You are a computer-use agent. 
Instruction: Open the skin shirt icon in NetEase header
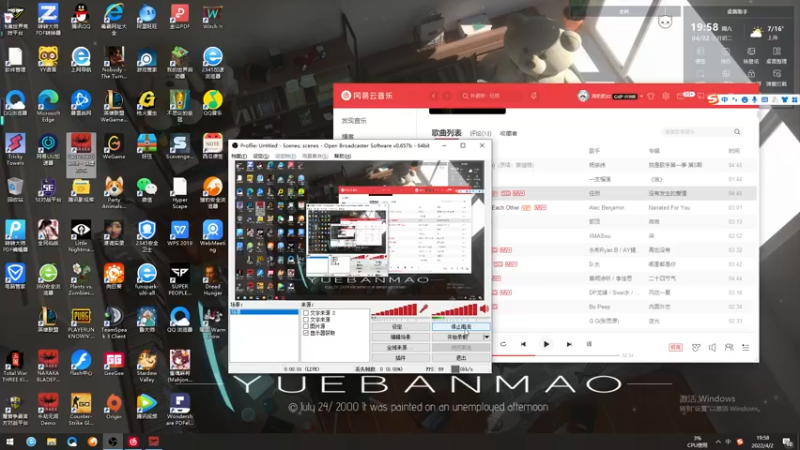[651, 96]
